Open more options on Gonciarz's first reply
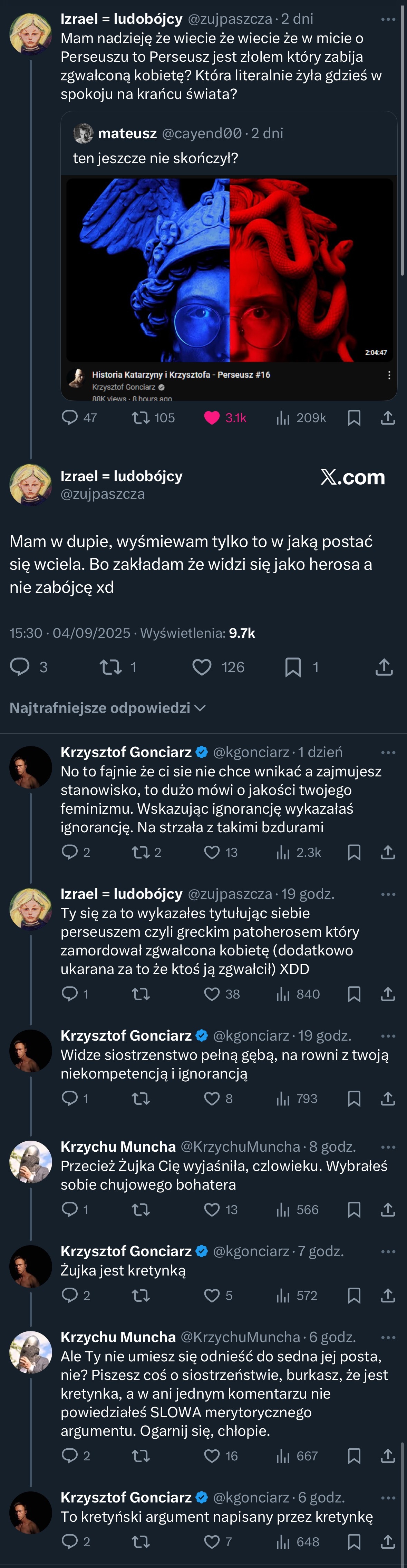This screenshot has height=1568, width=407. click(x=388, y=752)
